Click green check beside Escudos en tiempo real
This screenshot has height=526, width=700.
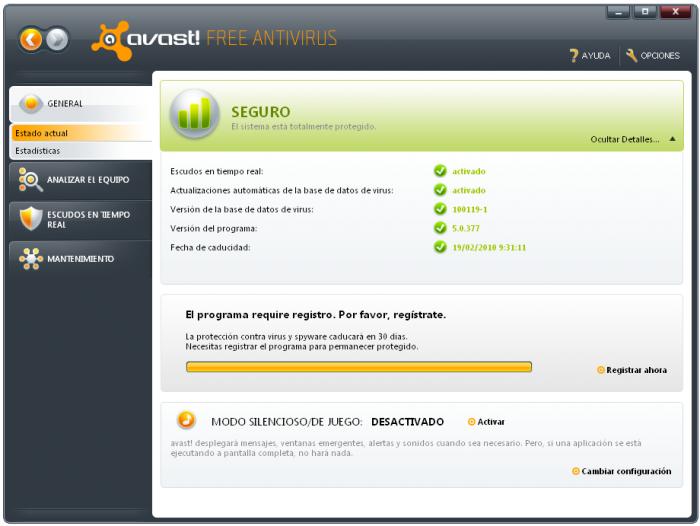[440, 171]
